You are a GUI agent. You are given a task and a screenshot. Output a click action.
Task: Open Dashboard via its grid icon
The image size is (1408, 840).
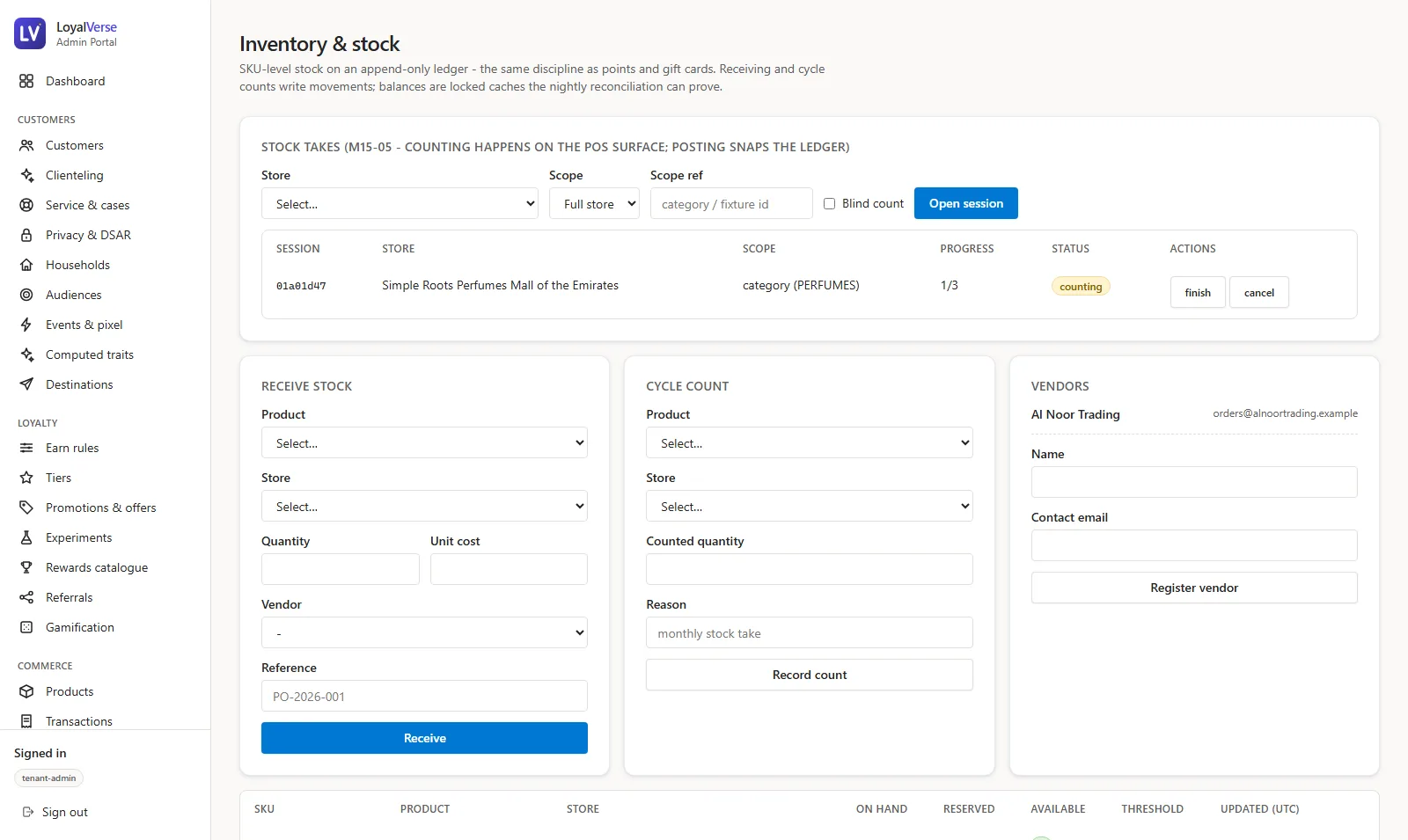tap(26, 81)
